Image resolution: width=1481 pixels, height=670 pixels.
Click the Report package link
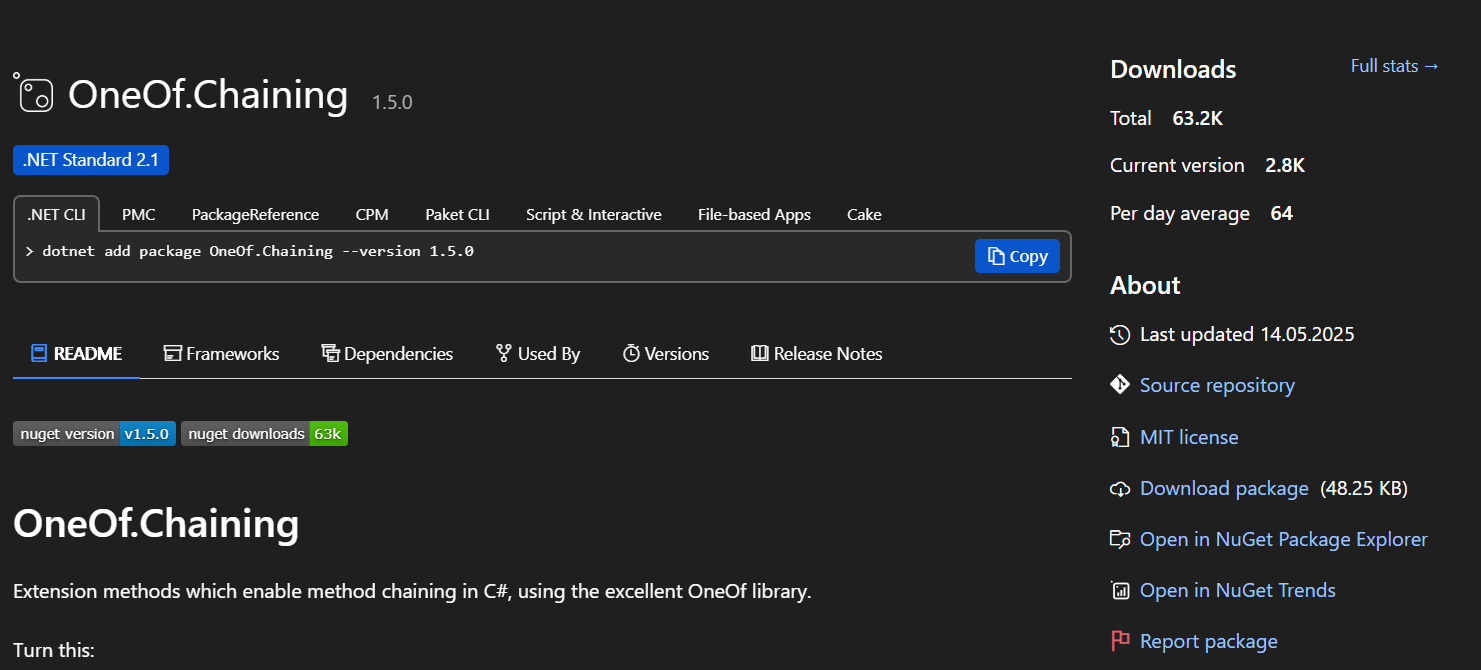click(x=1209, y=641)
